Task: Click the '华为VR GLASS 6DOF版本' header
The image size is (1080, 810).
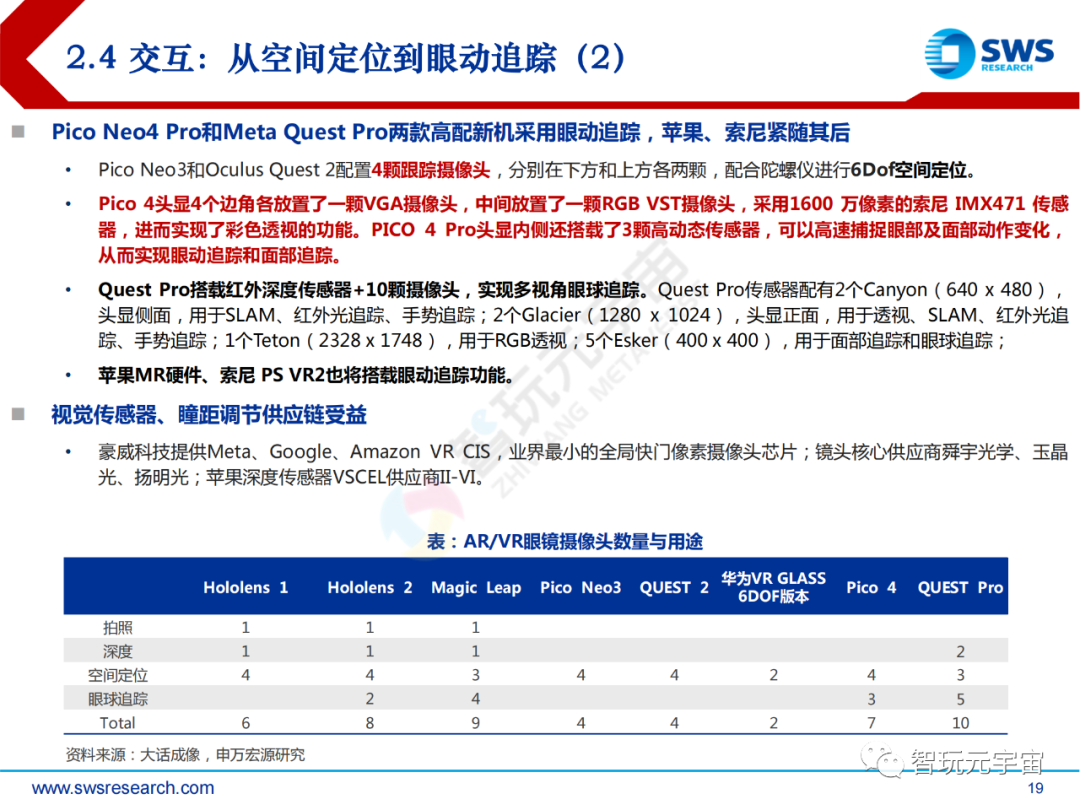Action: [x=773, y=587]
